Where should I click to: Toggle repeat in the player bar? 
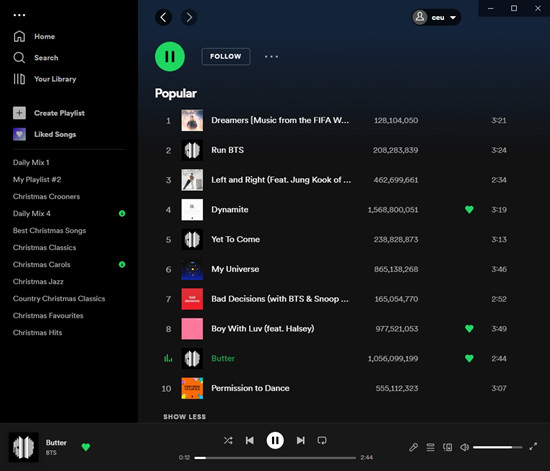point(322,440)
